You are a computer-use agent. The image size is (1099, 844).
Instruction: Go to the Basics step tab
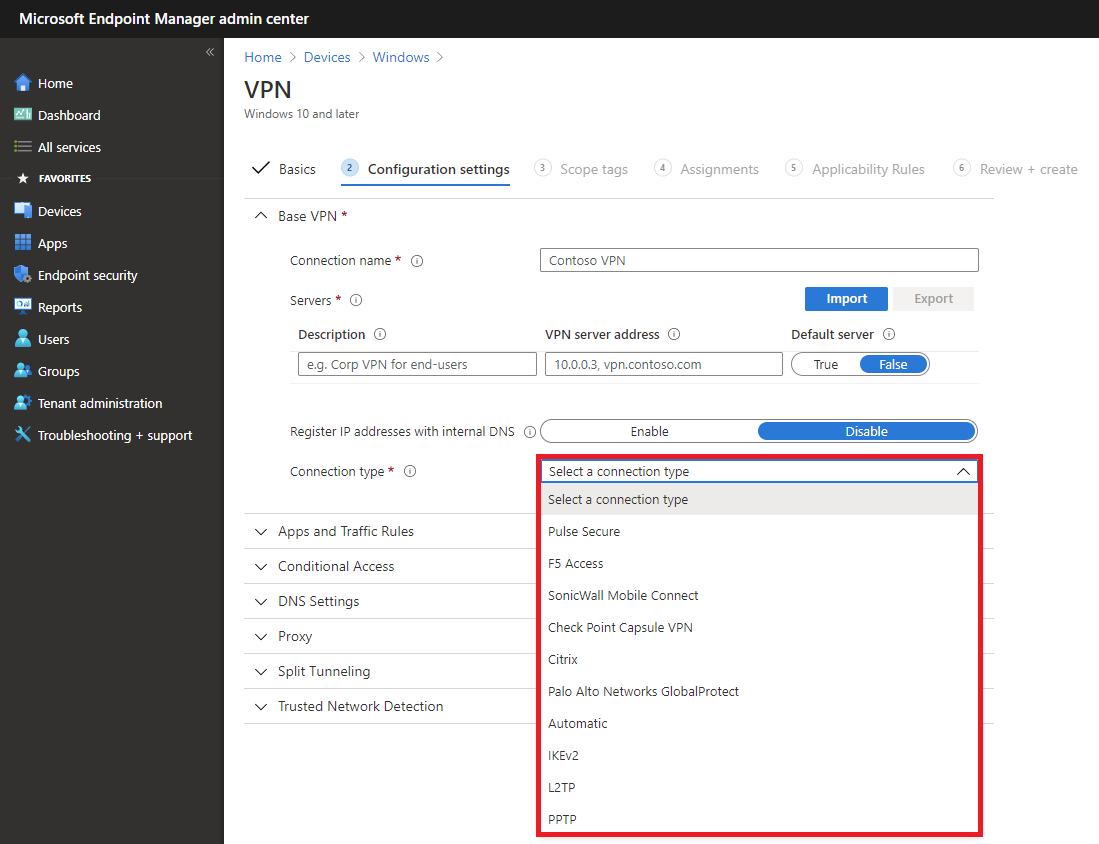click(x=296, y=169)
